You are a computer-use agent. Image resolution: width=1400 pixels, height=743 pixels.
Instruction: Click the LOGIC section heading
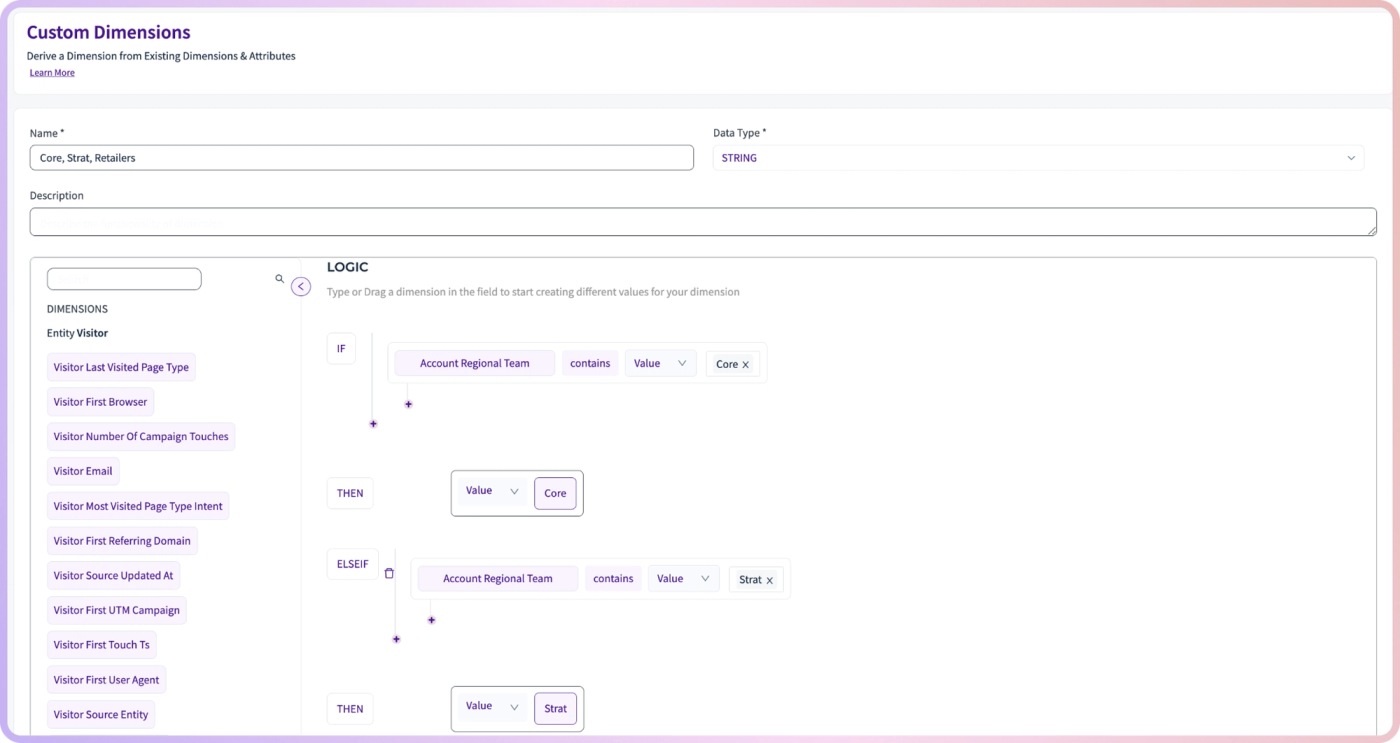coord(347,267)
